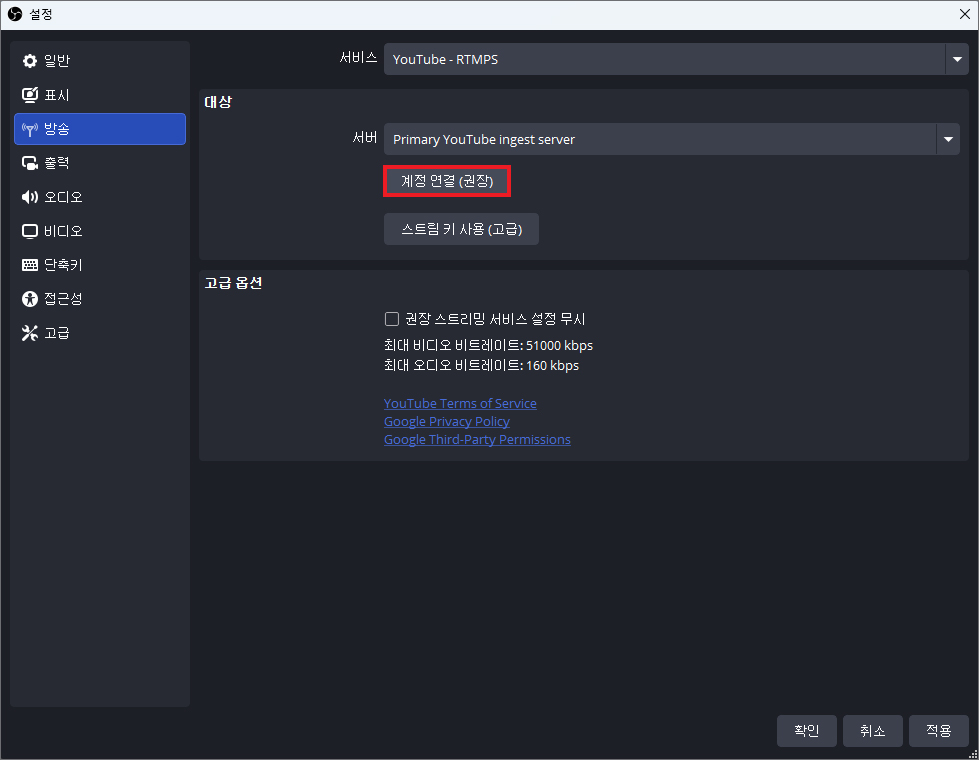This screenshot has height=760, width=979.
Task: Click the speaker icon for 오디오
Action: point(30,197)
